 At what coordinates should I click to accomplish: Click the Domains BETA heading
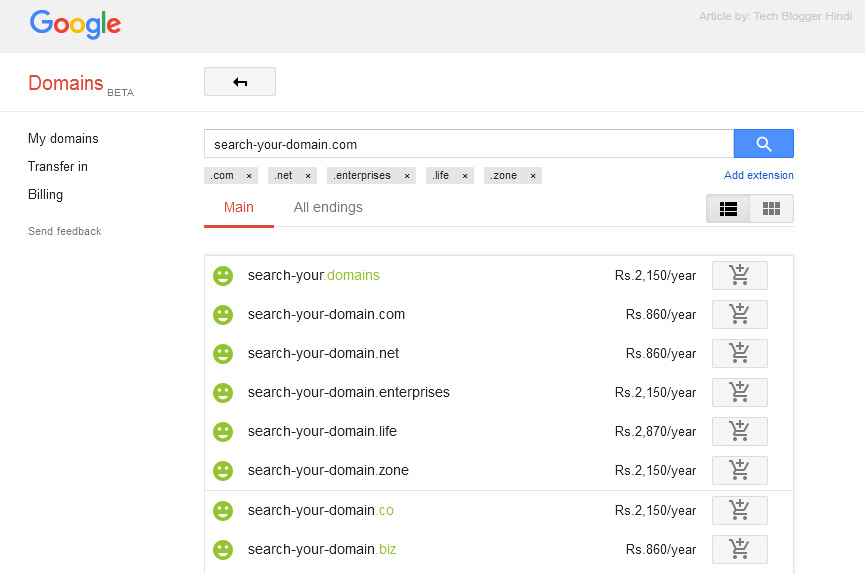pyautogui.click(x=81, y=84)
